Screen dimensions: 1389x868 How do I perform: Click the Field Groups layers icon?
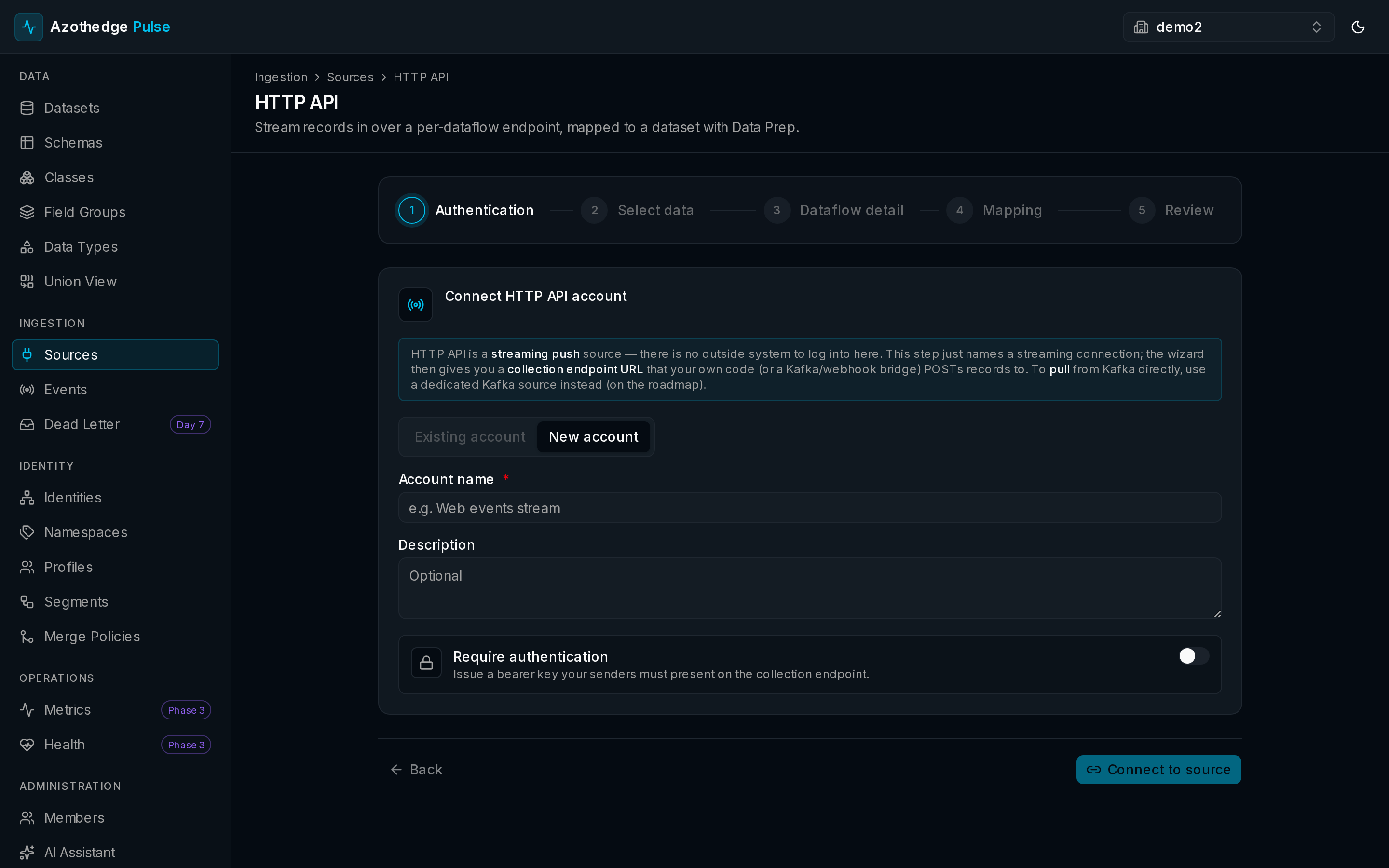coord(27,212)
